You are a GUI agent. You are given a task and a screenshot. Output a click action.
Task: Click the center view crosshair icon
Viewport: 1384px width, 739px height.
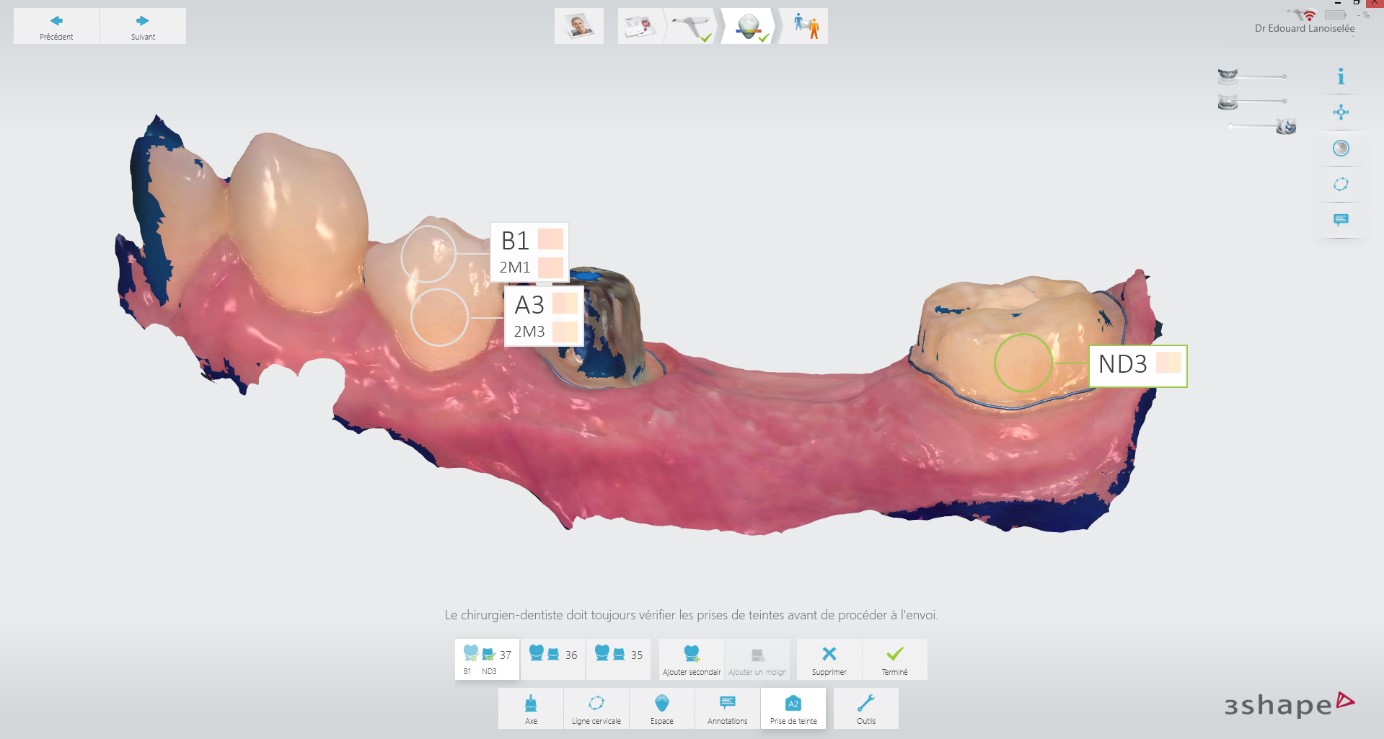(1341, 113)
